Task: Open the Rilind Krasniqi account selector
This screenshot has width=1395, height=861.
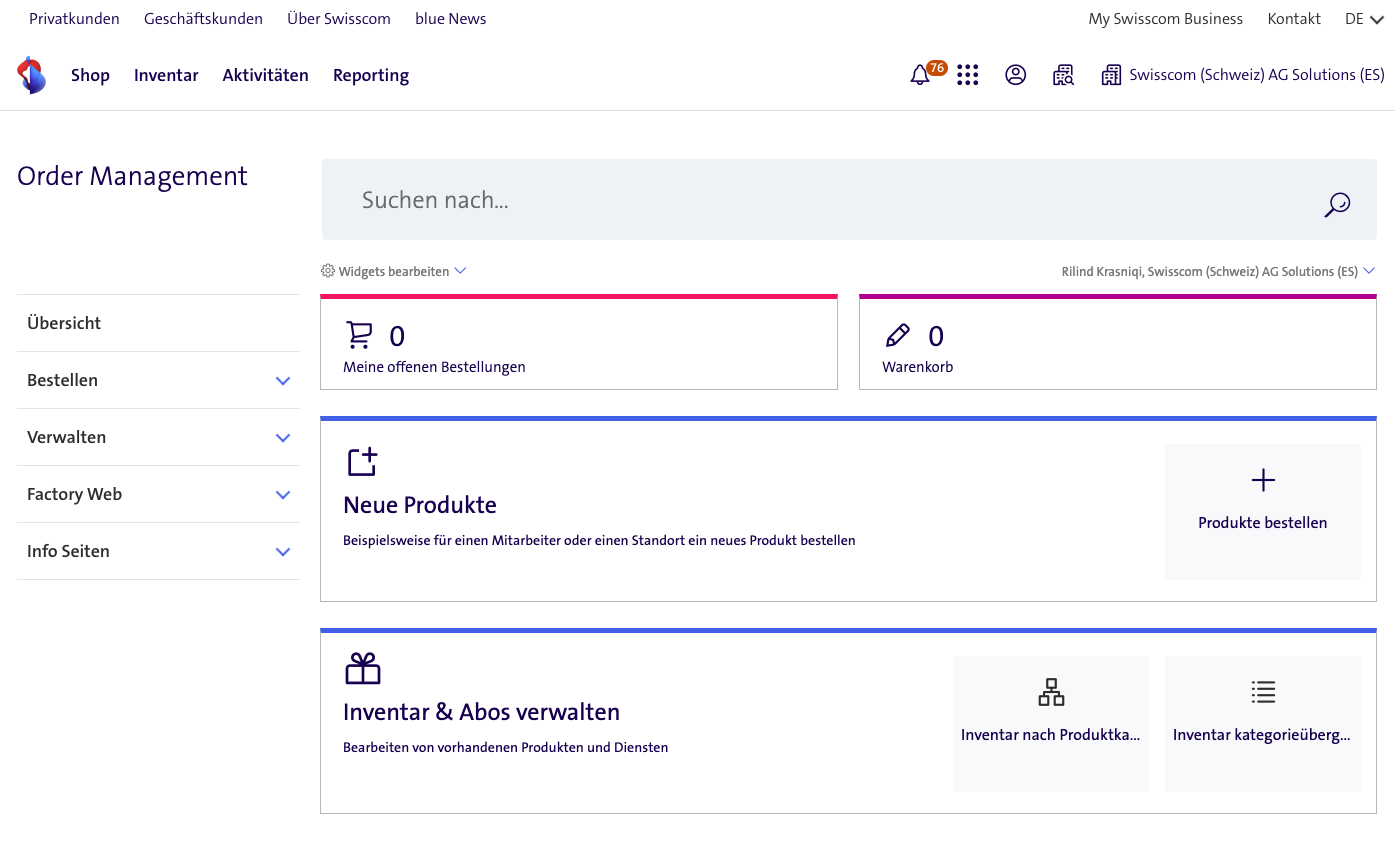Action: click(x=1218, y=271)
